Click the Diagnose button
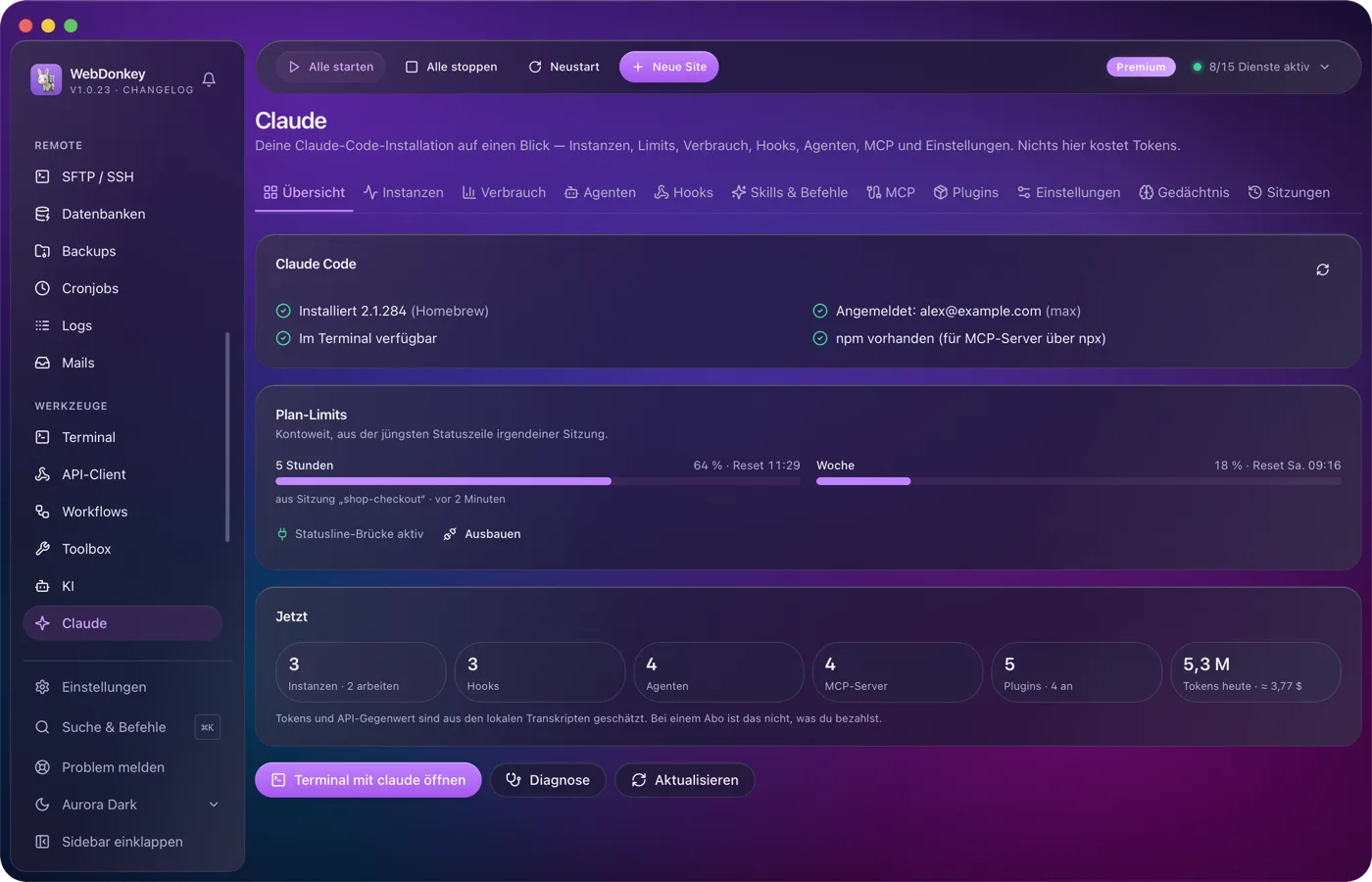 click(548, 780)
